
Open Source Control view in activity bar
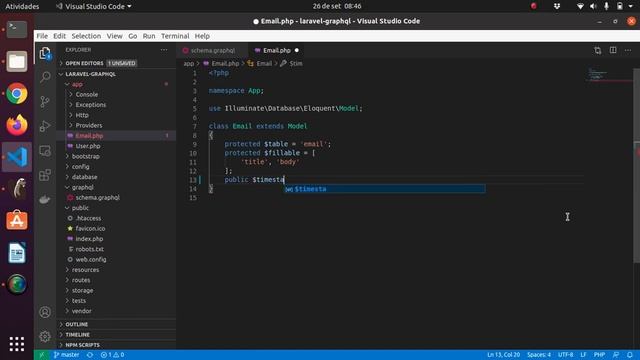click(45, 101)
